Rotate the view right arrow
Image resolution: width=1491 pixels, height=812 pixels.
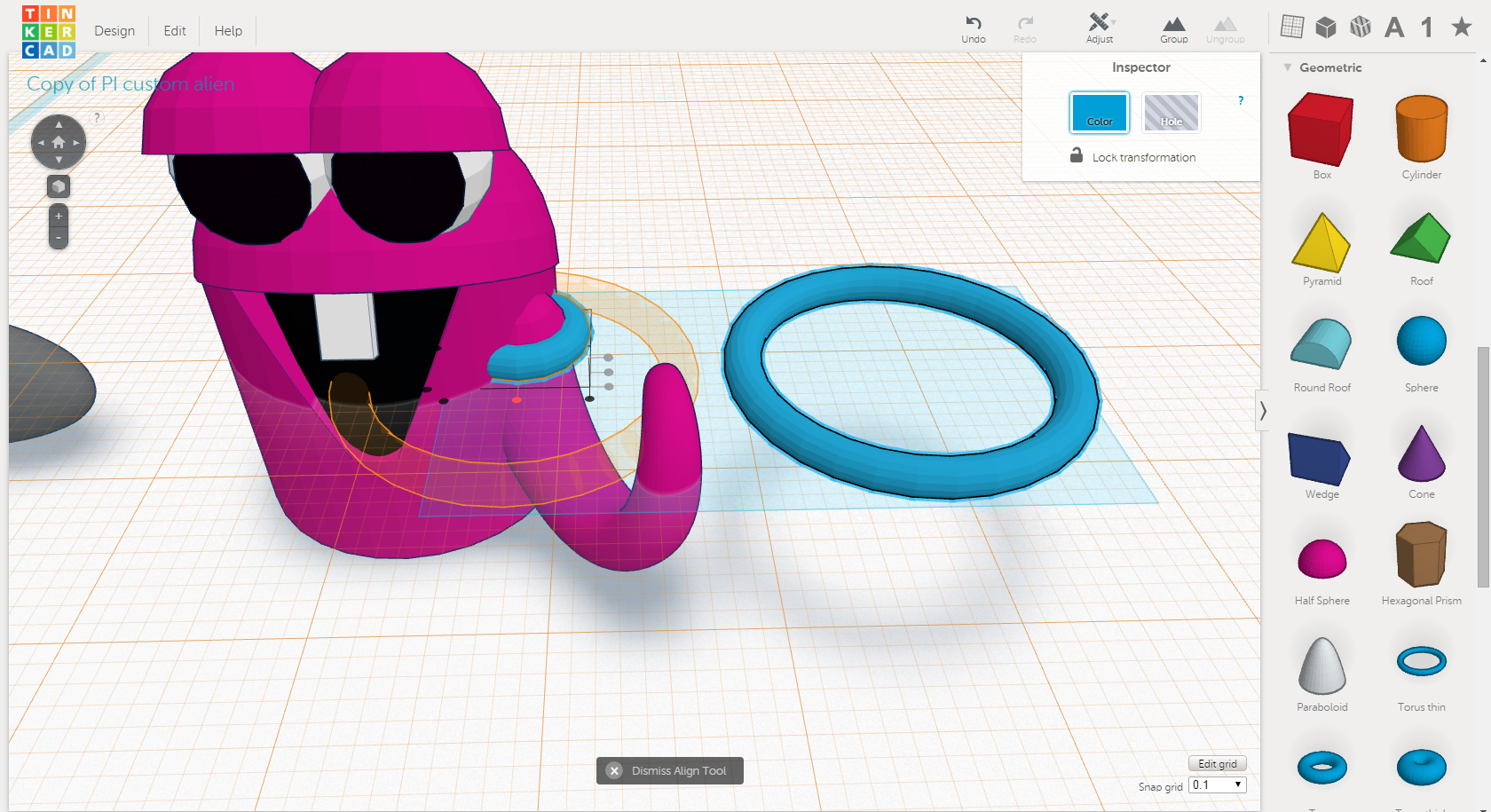[77, 143]
